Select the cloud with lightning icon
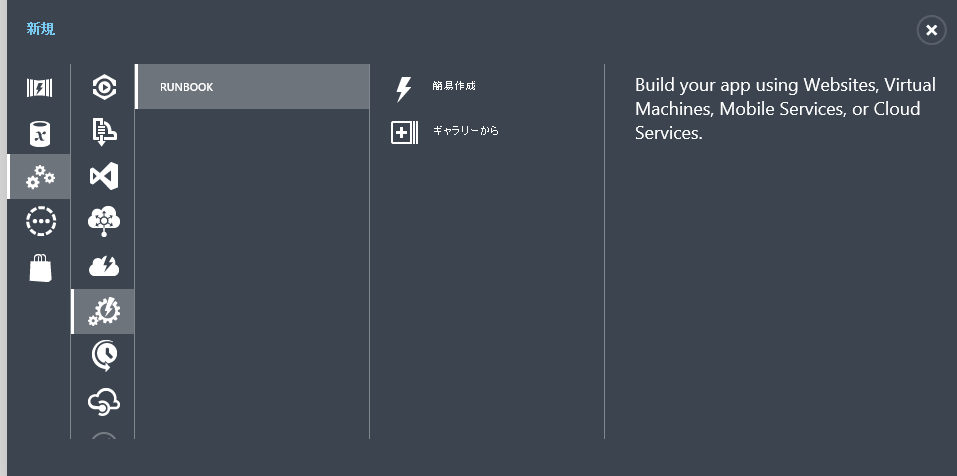Screen dimensions: 957x476 pos(103,266)
